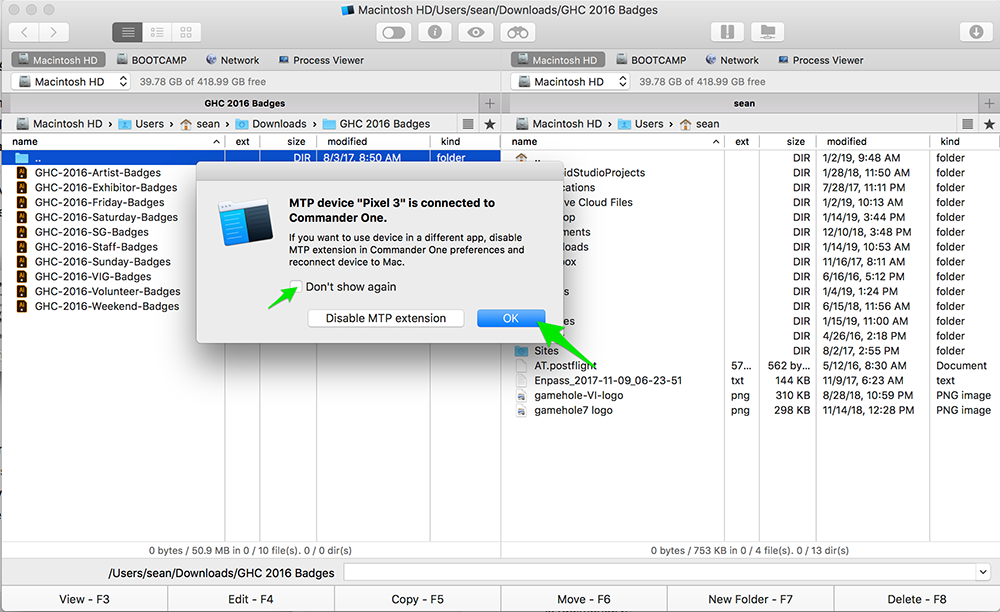
Task: Click the left panel favorites star icon
Action: click(489, 124)
